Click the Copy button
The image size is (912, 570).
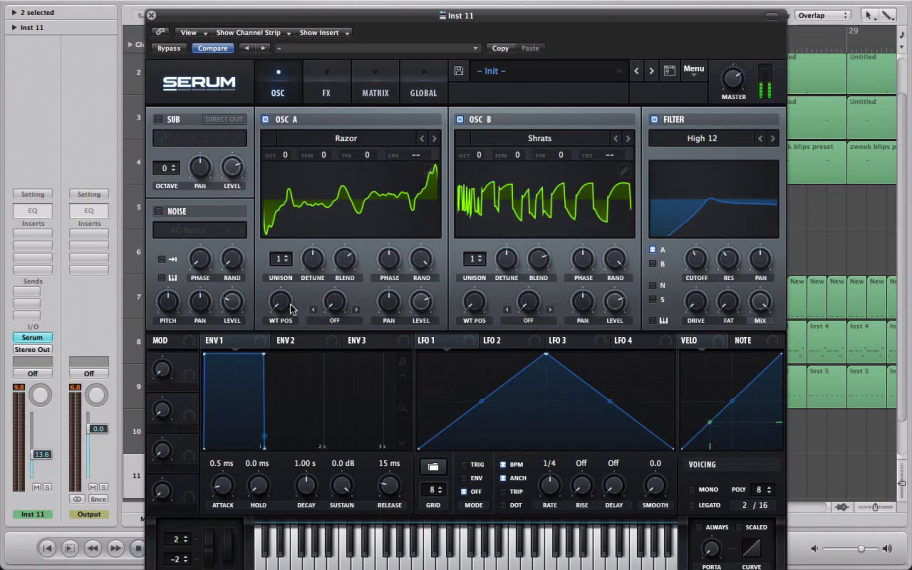click(500, 48)
